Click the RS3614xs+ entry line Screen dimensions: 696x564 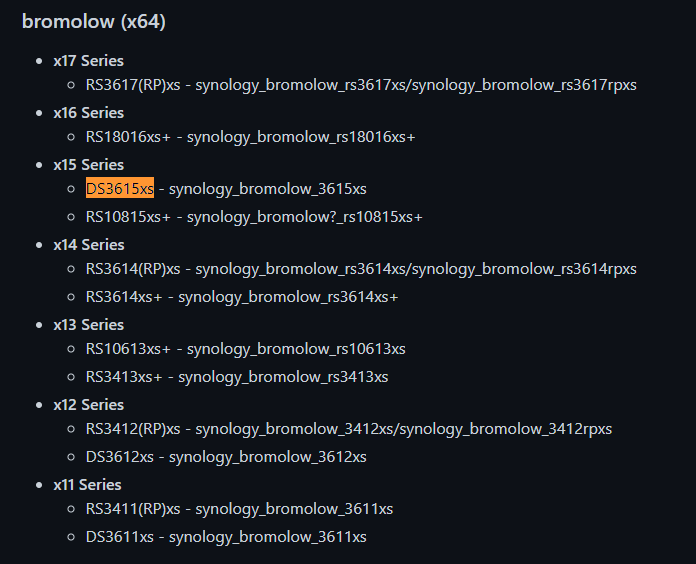click(242, 297)
